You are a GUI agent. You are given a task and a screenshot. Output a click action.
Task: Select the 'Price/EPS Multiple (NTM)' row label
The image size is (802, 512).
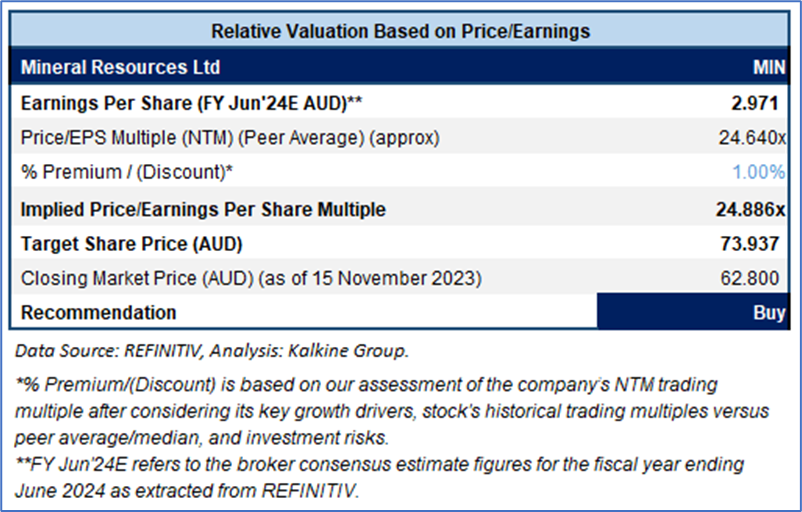point(230,137)
